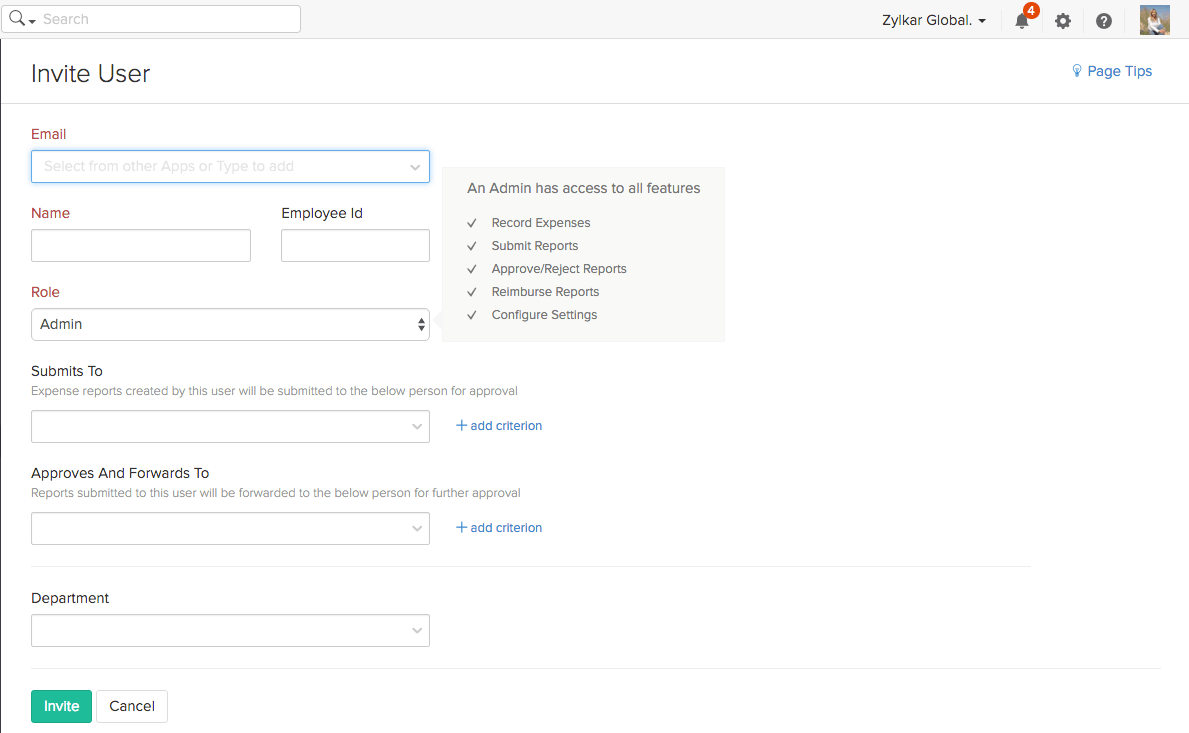1189x733 pixels.
Task: Click the Cancel button
Action: [132, 706]
